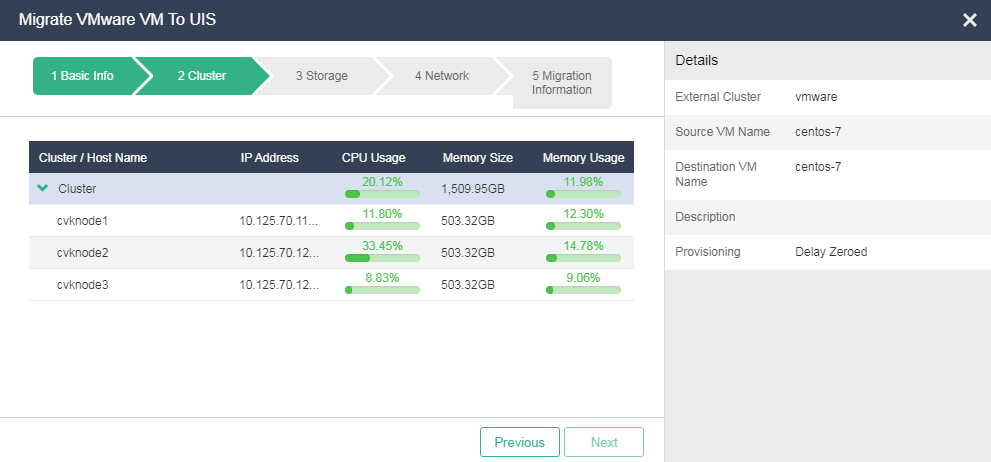Click cvknode3 memory usage bar at 9.06%
The width and height of the screenshot is (991, 462).
pos(583,290)
